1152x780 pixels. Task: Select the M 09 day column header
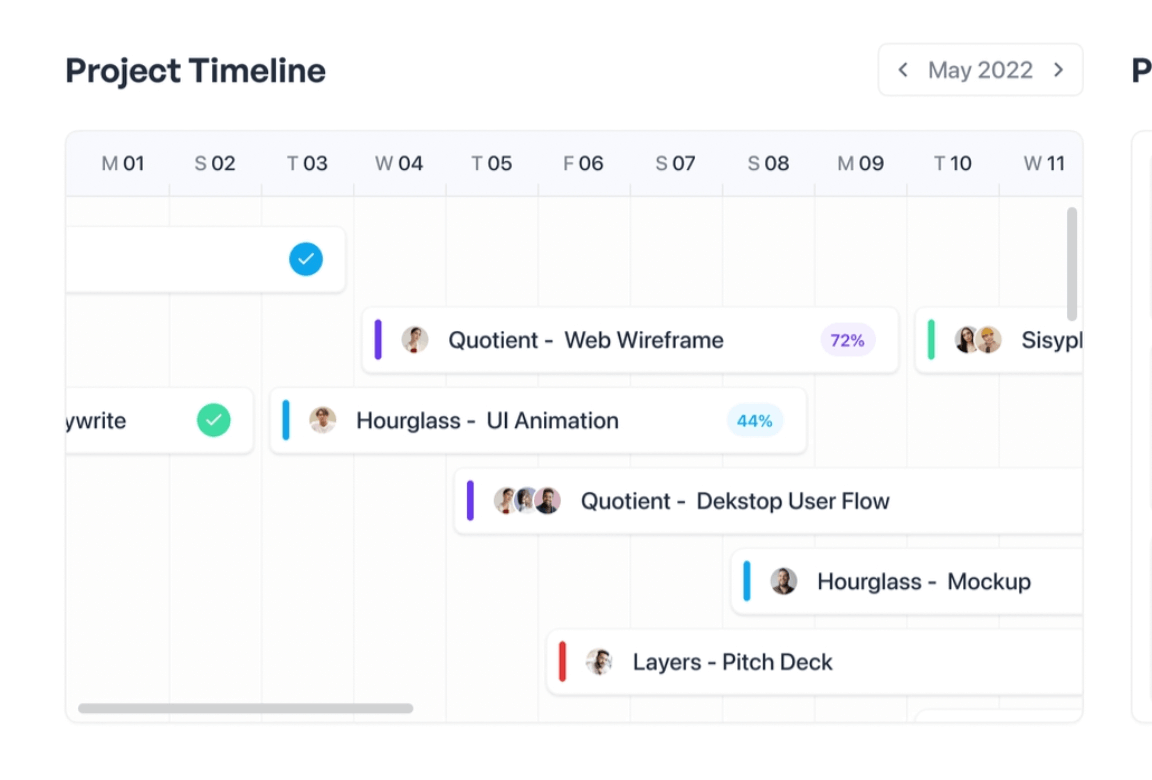(860, 163)
